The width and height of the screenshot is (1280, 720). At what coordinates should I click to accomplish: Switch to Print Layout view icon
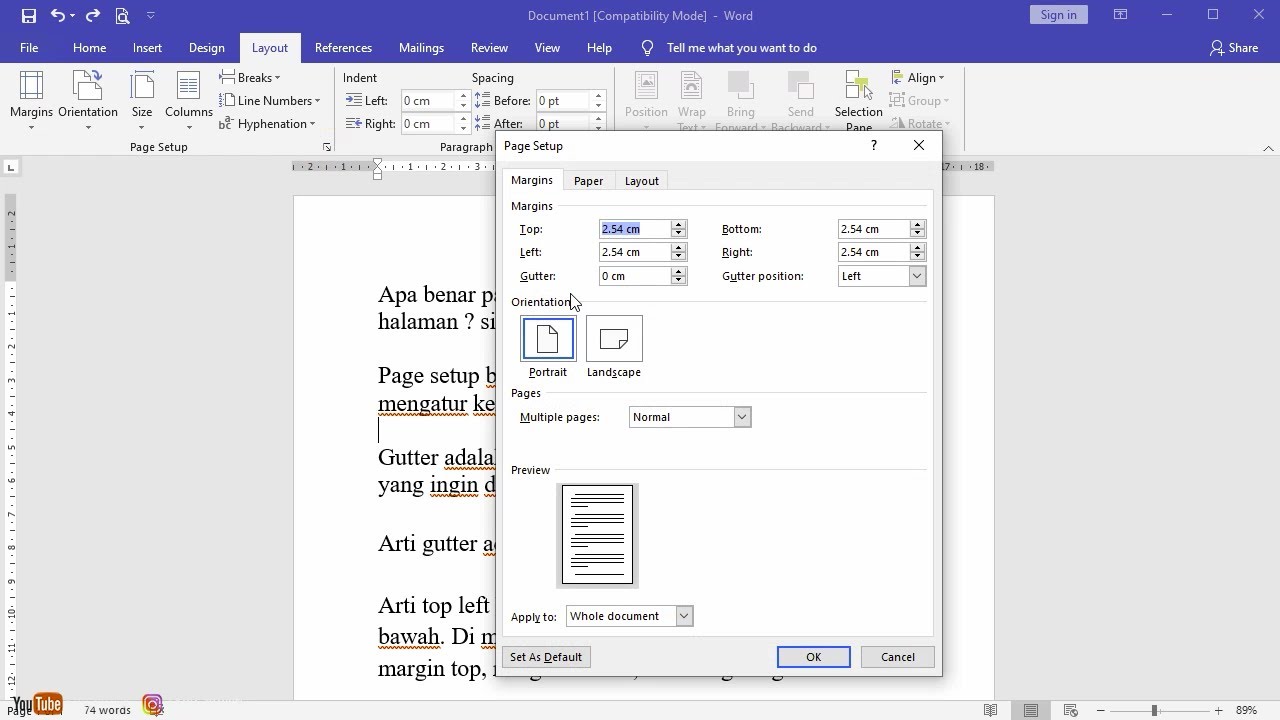click(x=1030, y=710)
